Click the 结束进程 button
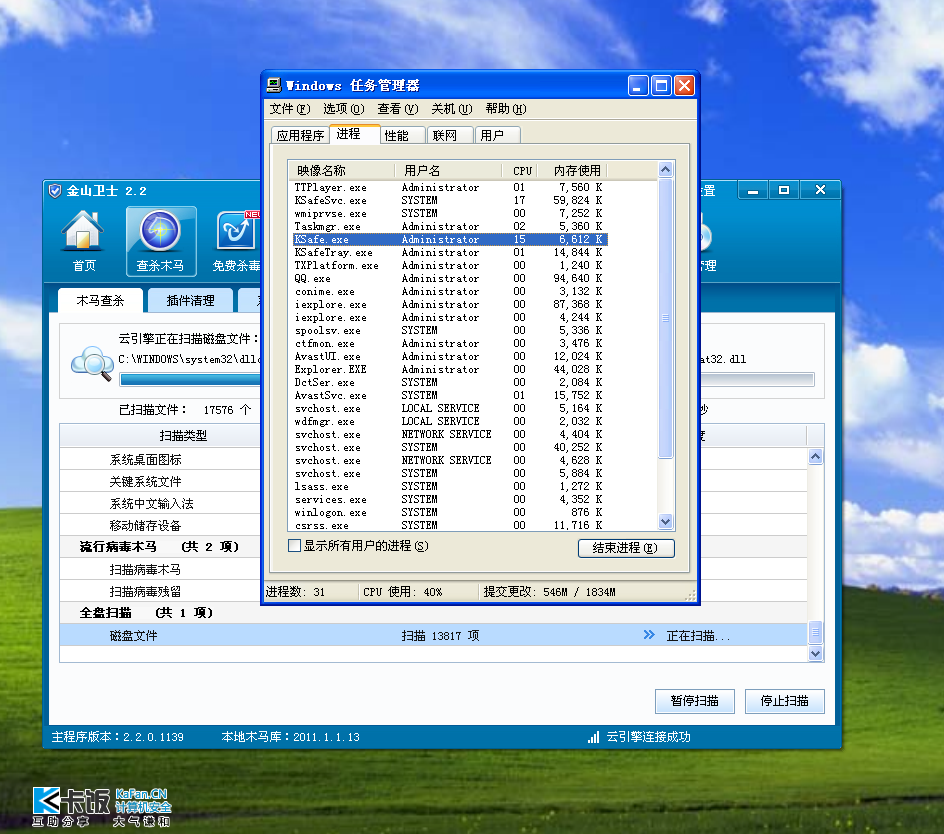Viewport: 944px width, 834px height. [626, 548]
